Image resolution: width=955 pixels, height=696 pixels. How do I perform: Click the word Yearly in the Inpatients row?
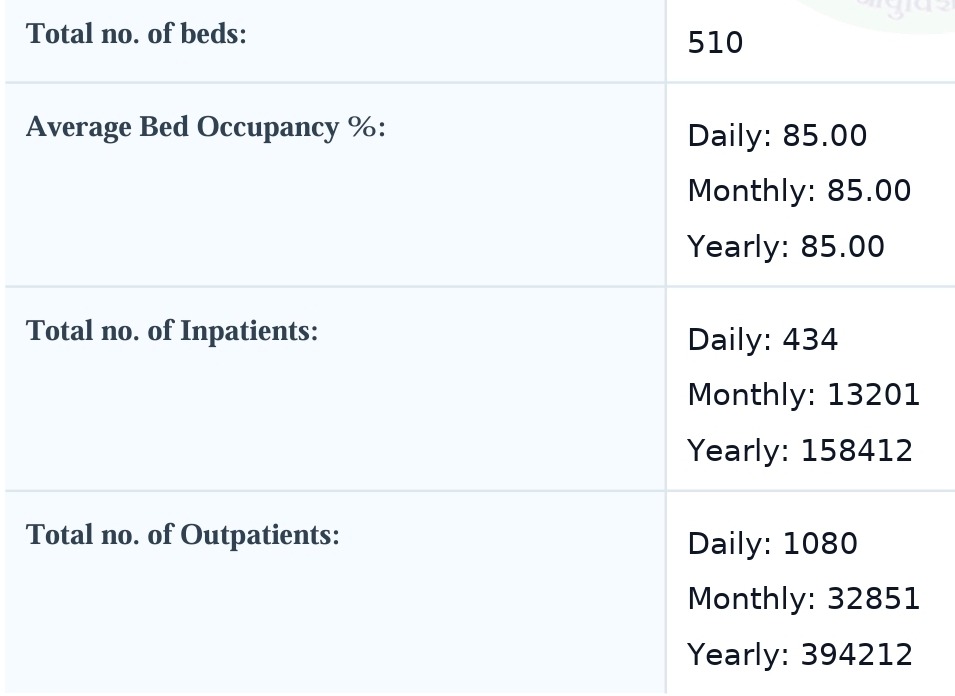pyautogui.click(x=738, y=451)
